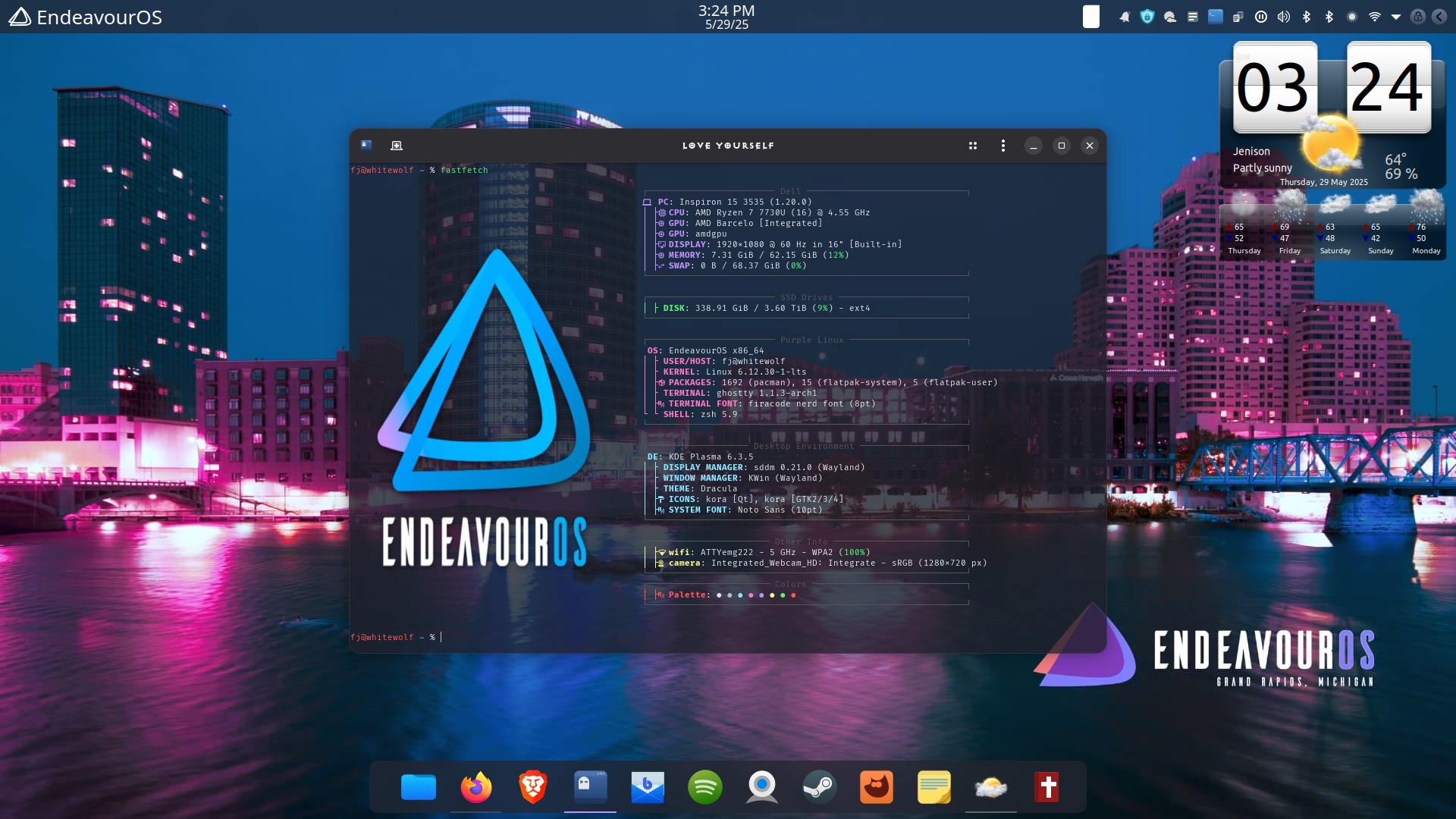Click the new tab button in the terminal header

[396, 146]
